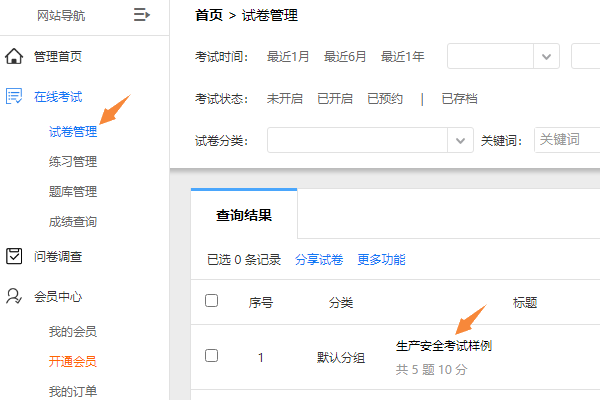This screenshot has width=600, height=400.
Task: Click 开通会员 in the member center
Action: click(73, 361)
